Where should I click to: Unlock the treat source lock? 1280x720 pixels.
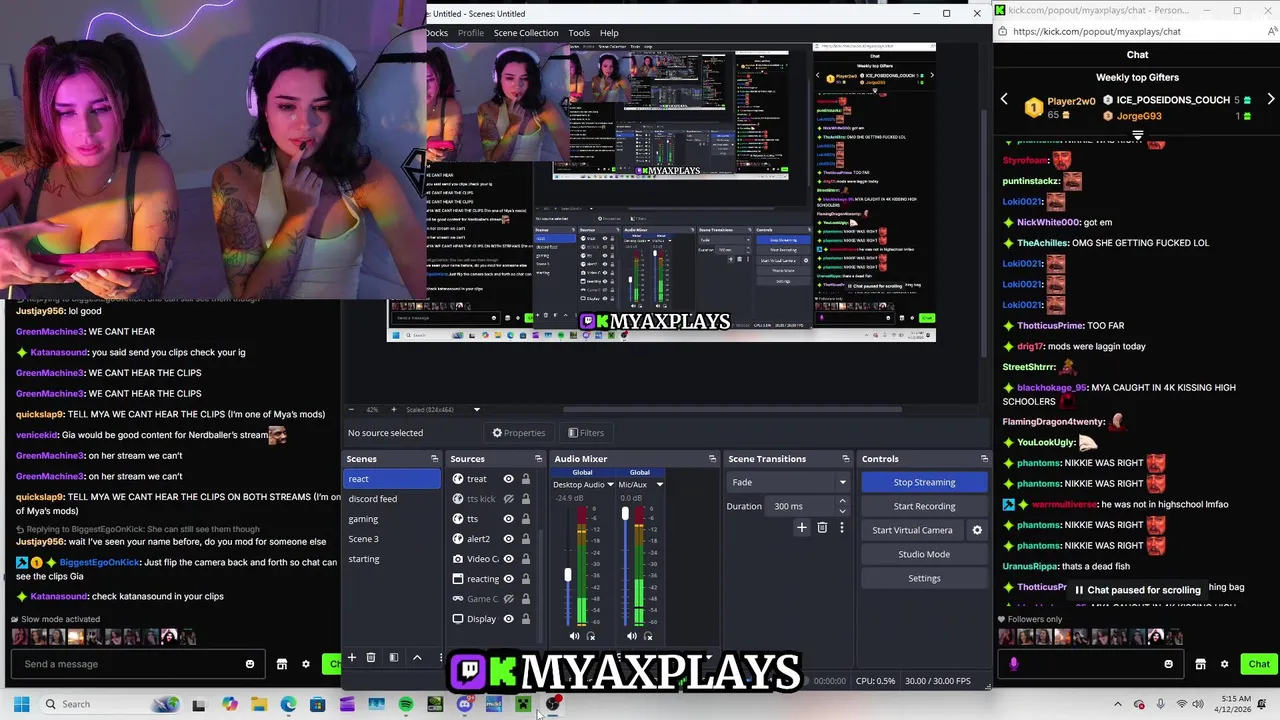526,479
